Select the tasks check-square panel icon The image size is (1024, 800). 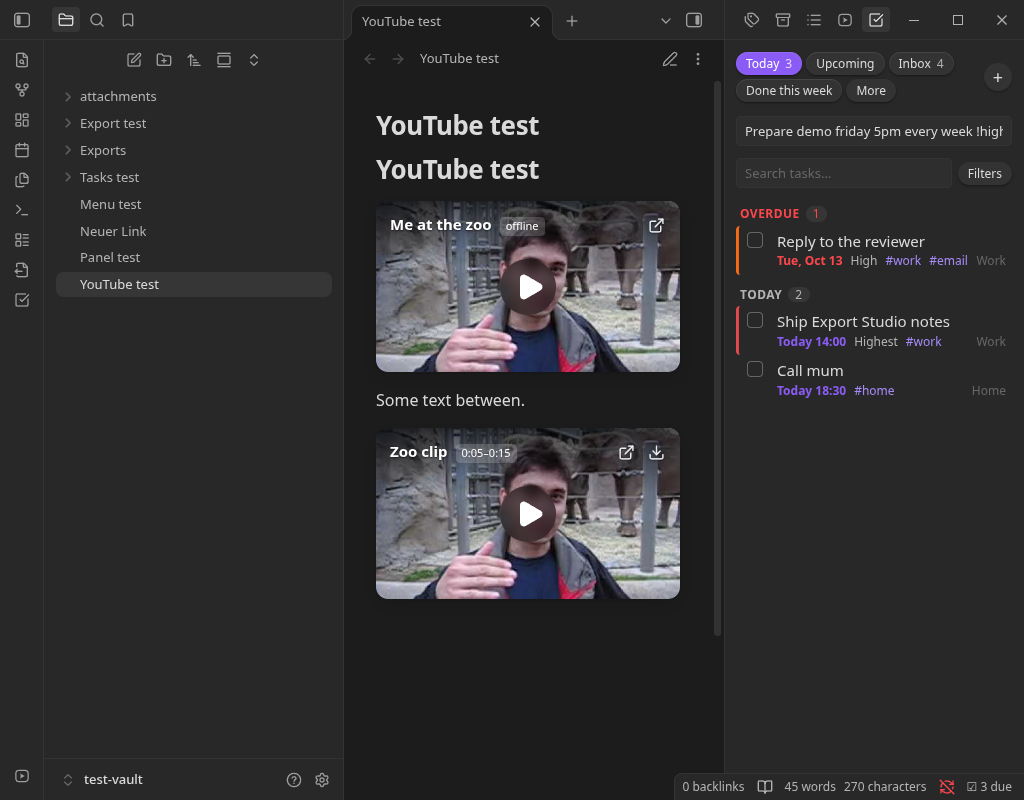click(x=876, y=20)
